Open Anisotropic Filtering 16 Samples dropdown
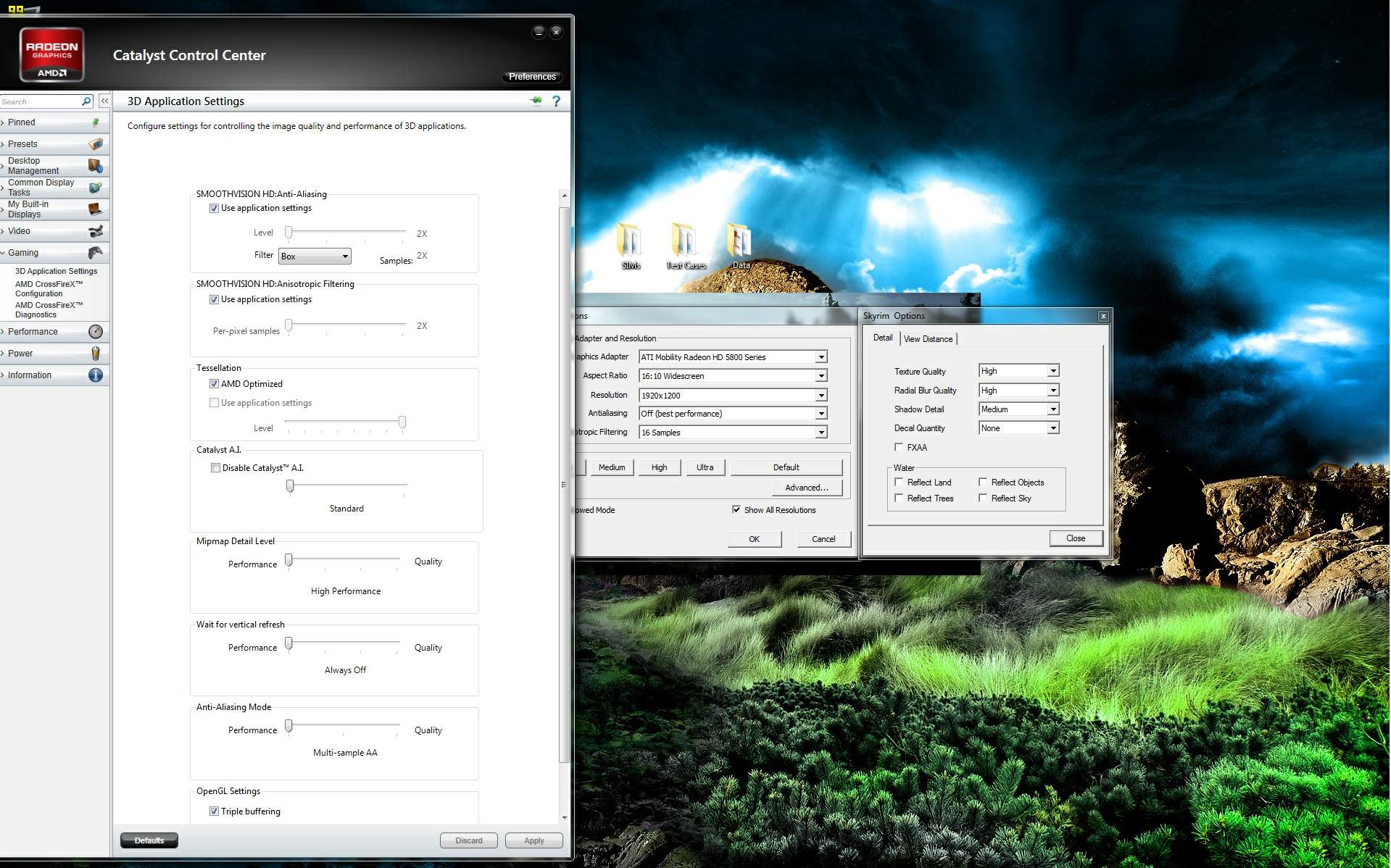The image size is (1391, 868). click(733, 433)
